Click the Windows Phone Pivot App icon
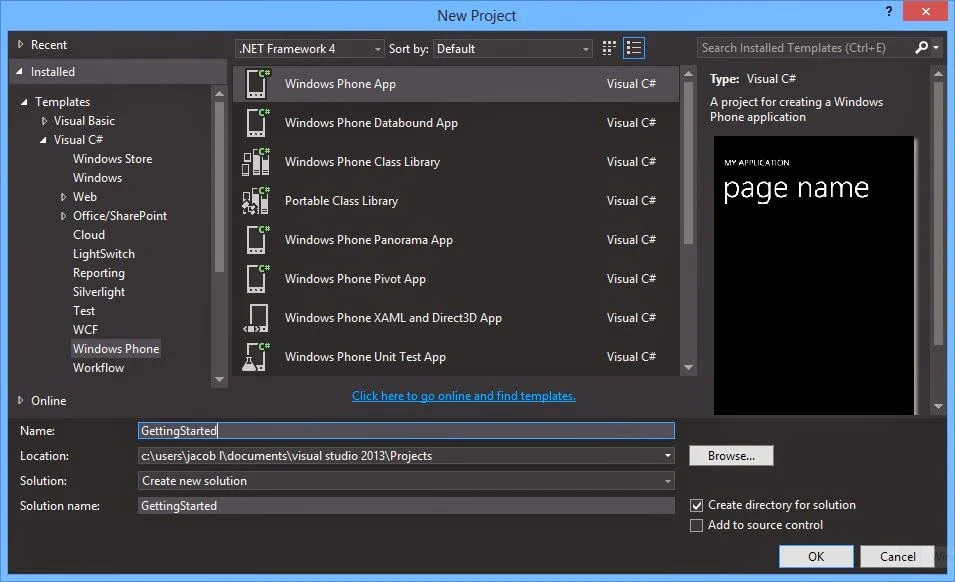The height and width of the screenshot is (582, 955). click(257, 278)
